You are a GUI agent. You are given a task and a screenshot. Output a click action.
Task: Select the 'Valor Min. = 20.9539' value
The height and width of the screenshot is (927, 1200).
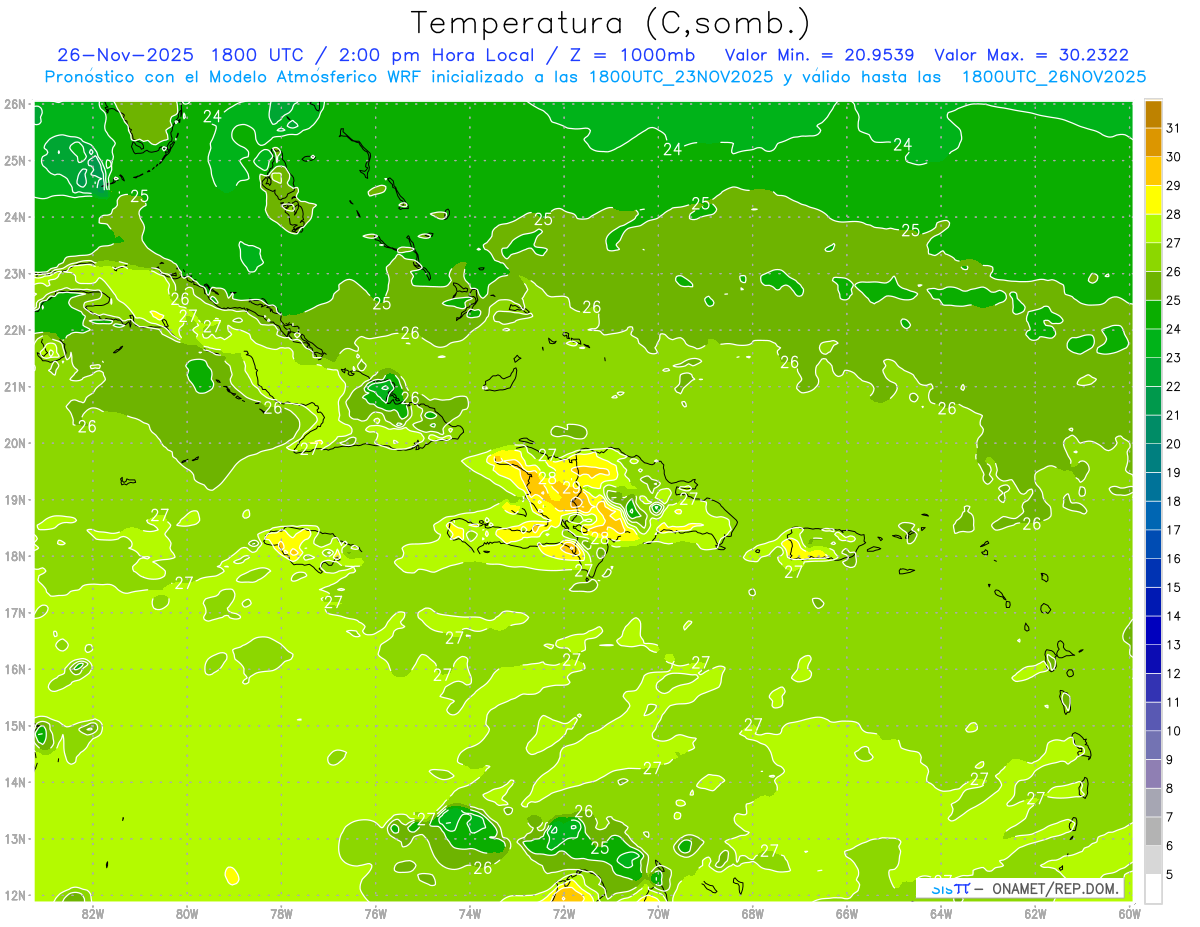[x=819, y=55]
